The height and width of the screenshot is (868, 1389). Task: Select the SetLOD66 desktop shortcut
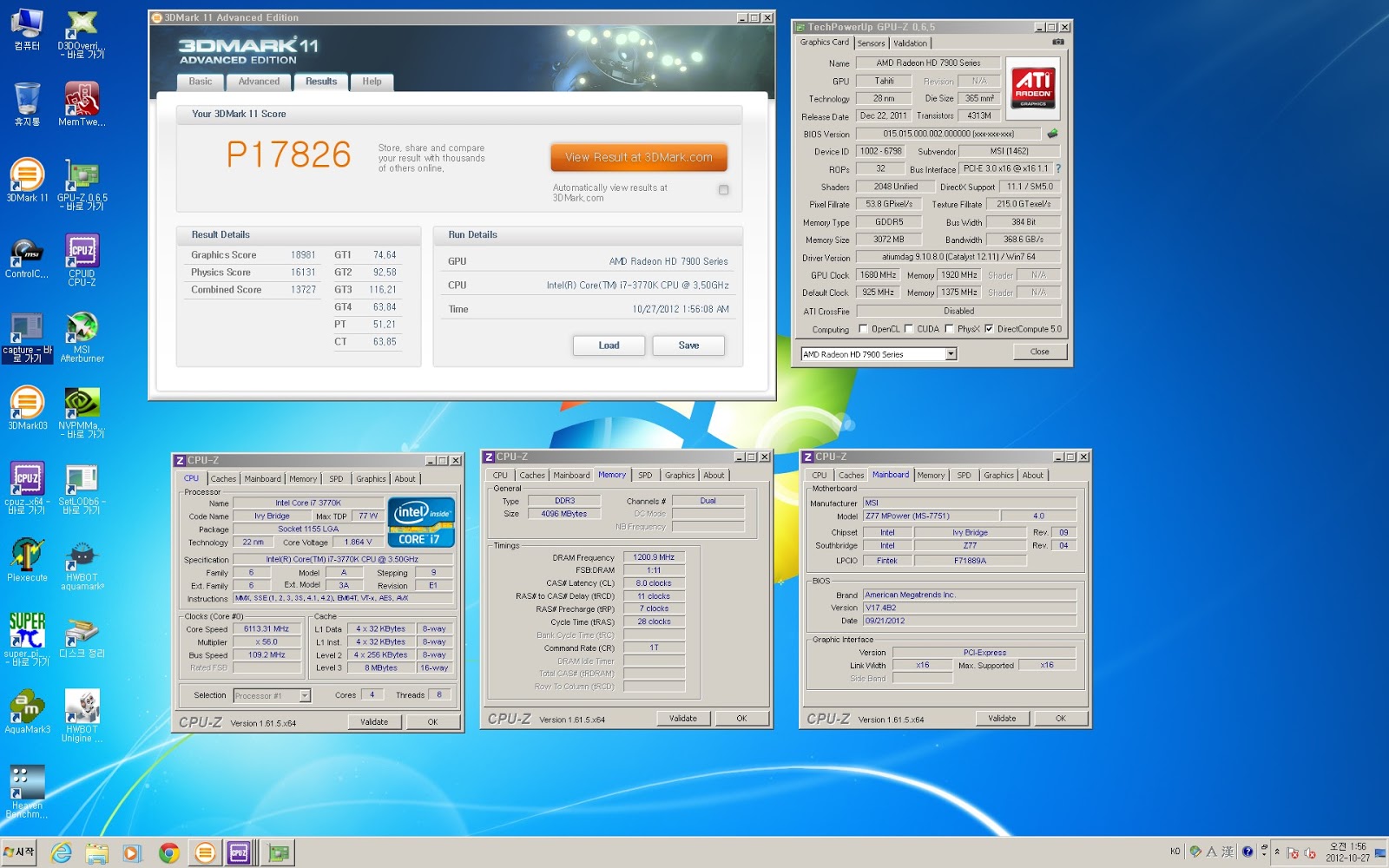(82, 489)
